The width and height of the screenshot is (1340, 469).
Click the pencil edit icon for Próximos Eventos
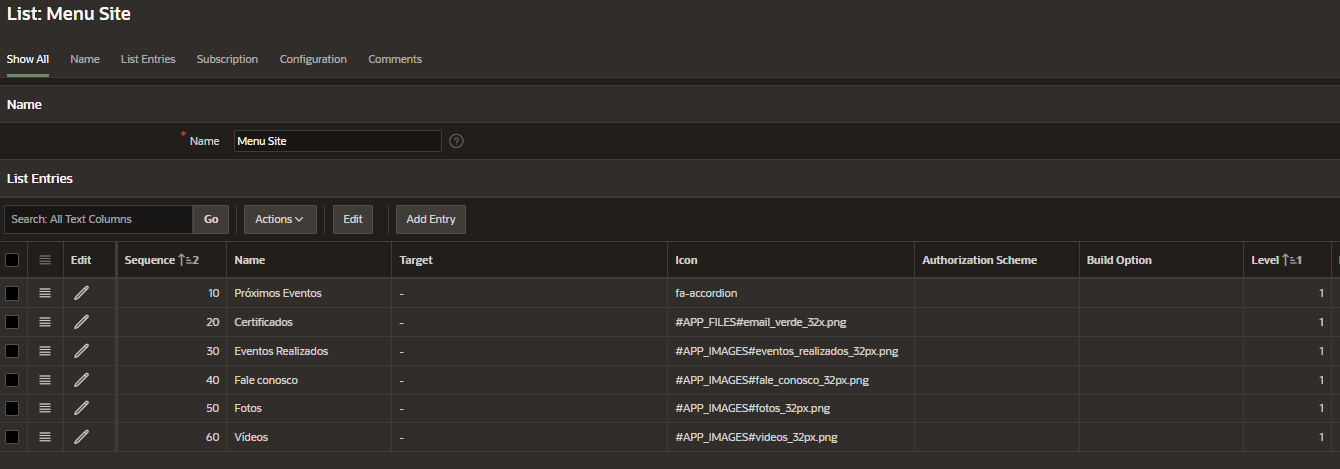(81, 293)
